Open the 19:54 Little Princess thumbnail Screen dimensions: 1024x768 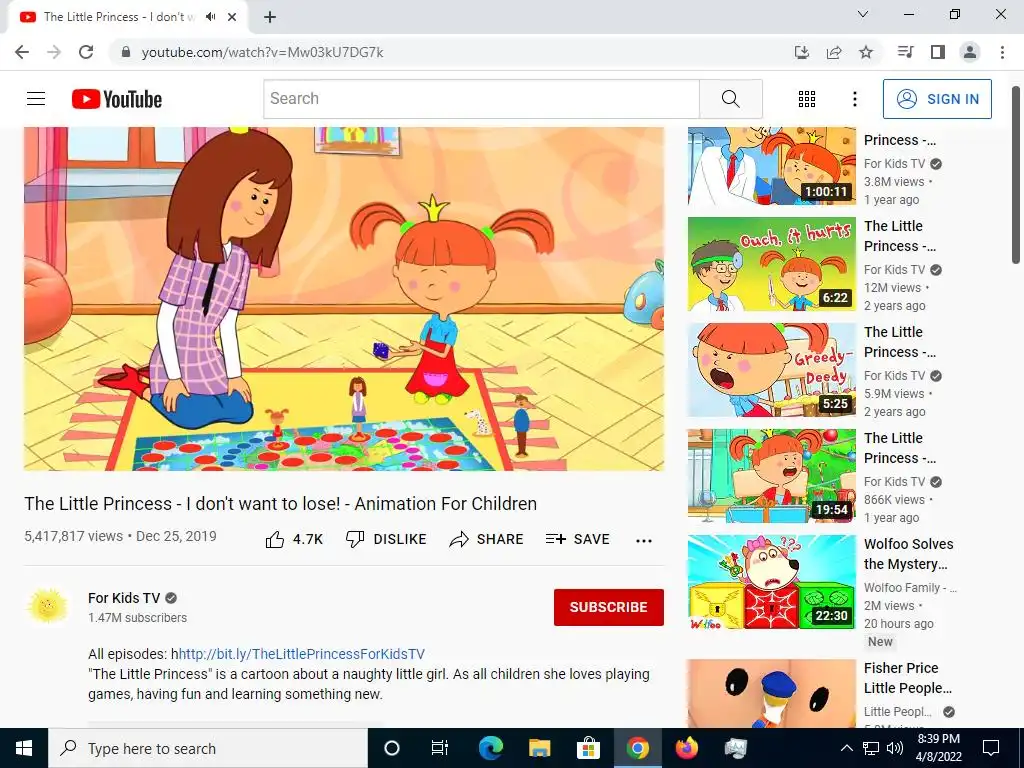(771, 476)
